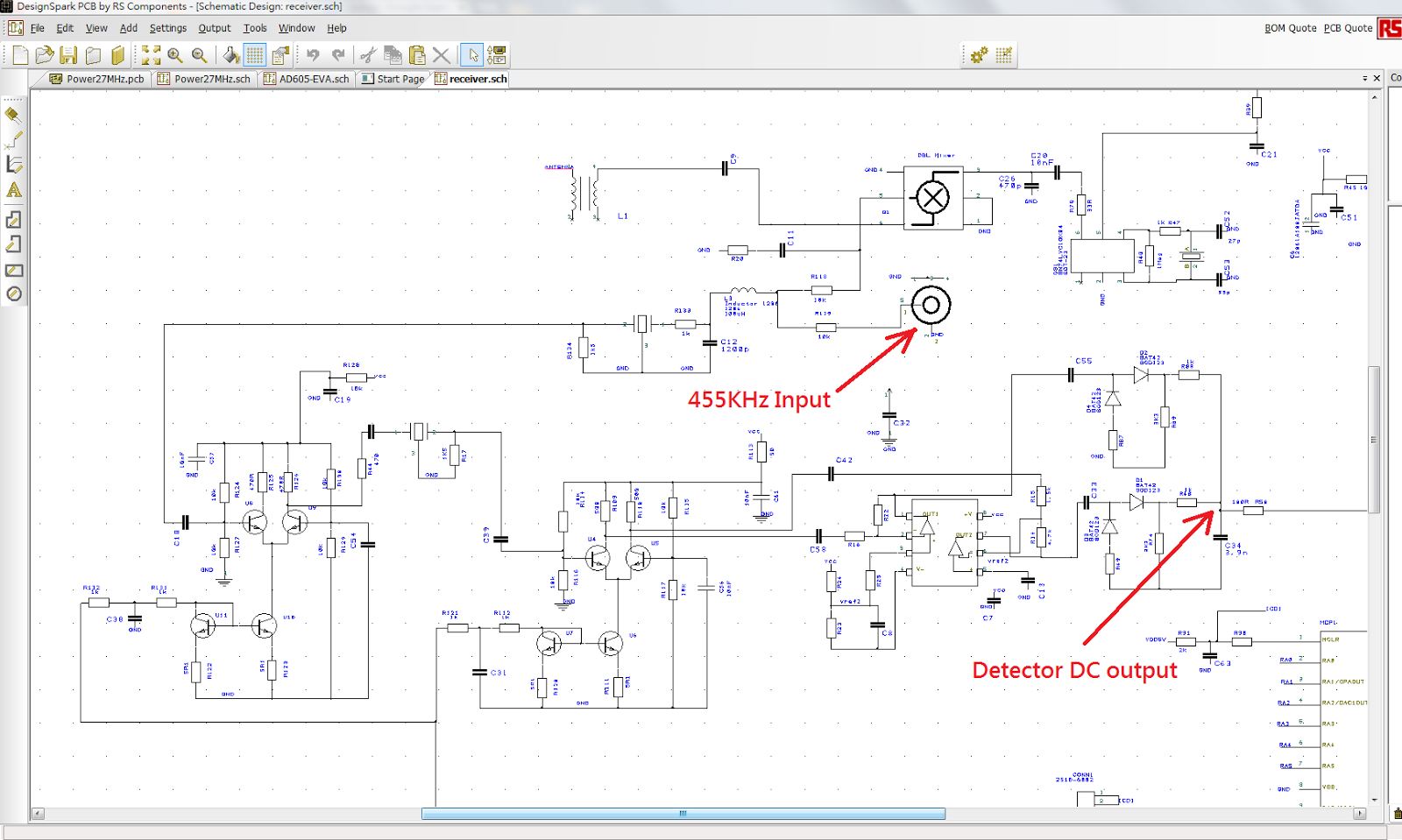1402x840 pixels.
Task: Click the horizontal scrollbar thumb
Action: point(683,813)
